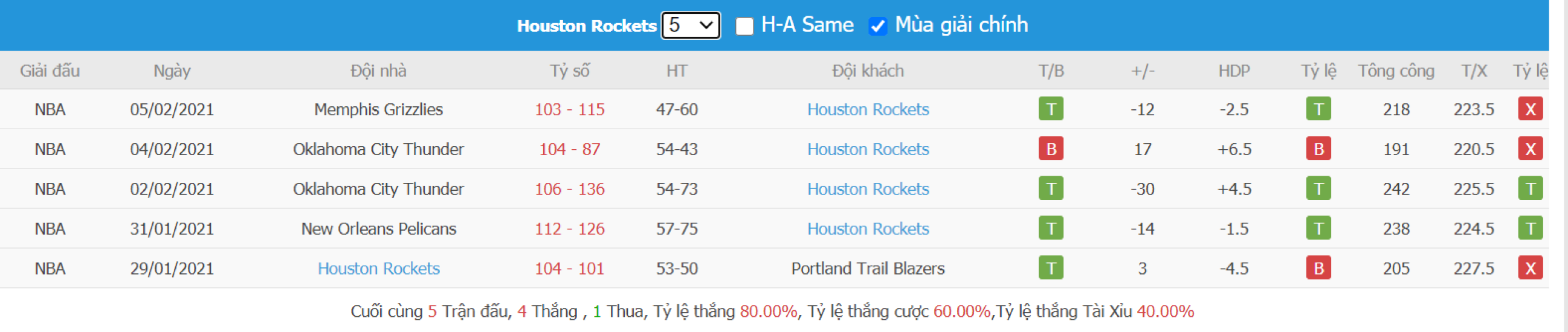Click green T result badge for 05/02/2021 match
Screen dimensions: 1568x332
[1051, 109]
